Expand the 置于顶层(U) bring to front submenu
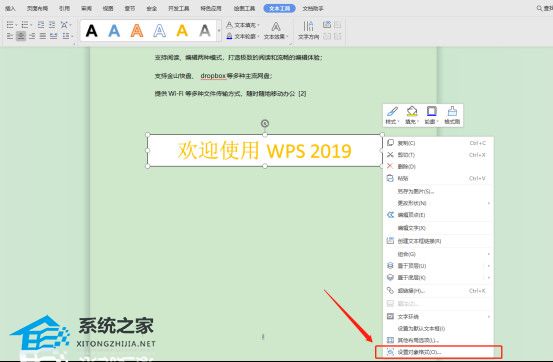 click(438, 266)
